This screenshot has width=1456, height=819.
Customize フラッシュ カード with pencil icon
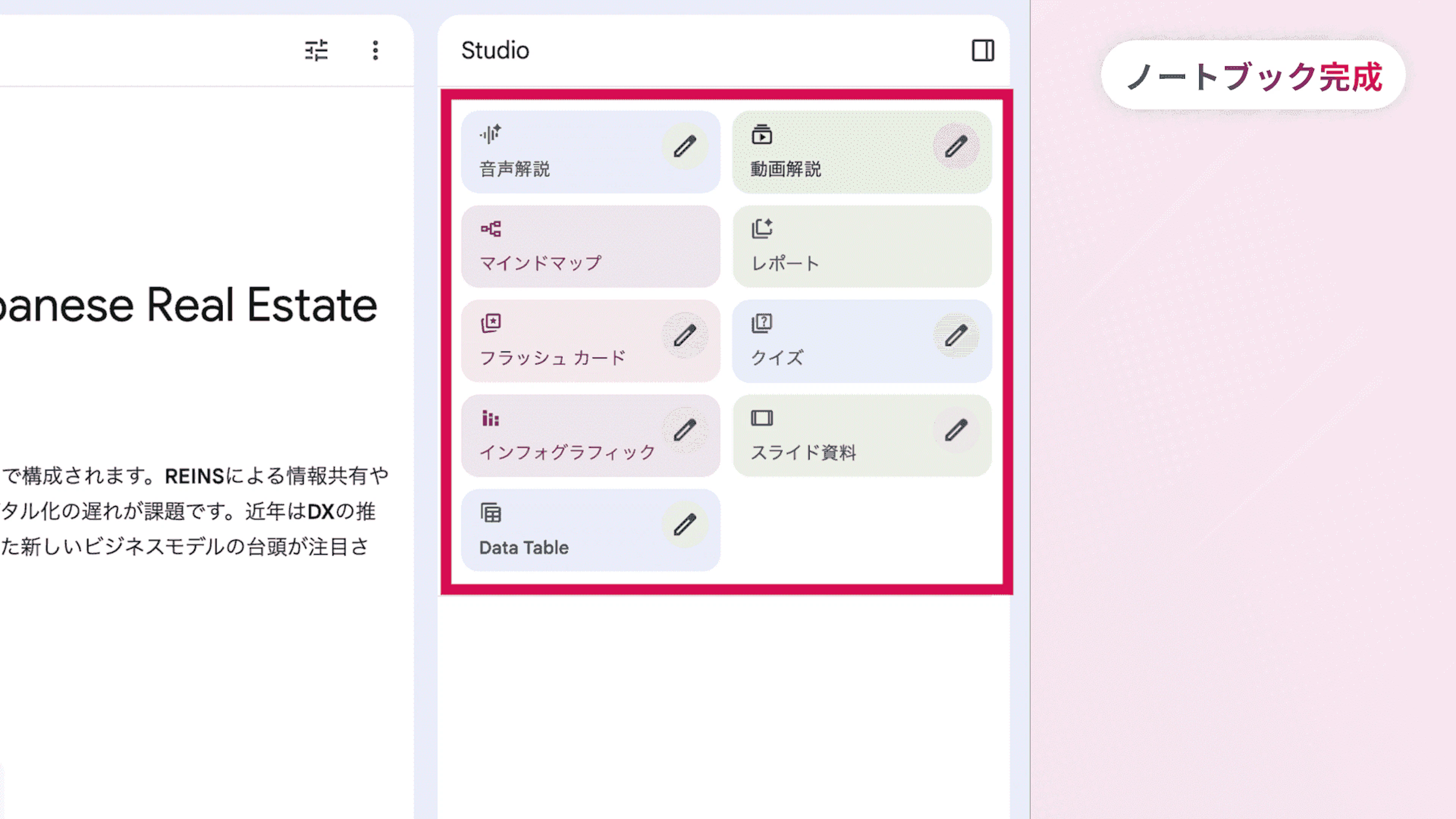pos(684,336)
